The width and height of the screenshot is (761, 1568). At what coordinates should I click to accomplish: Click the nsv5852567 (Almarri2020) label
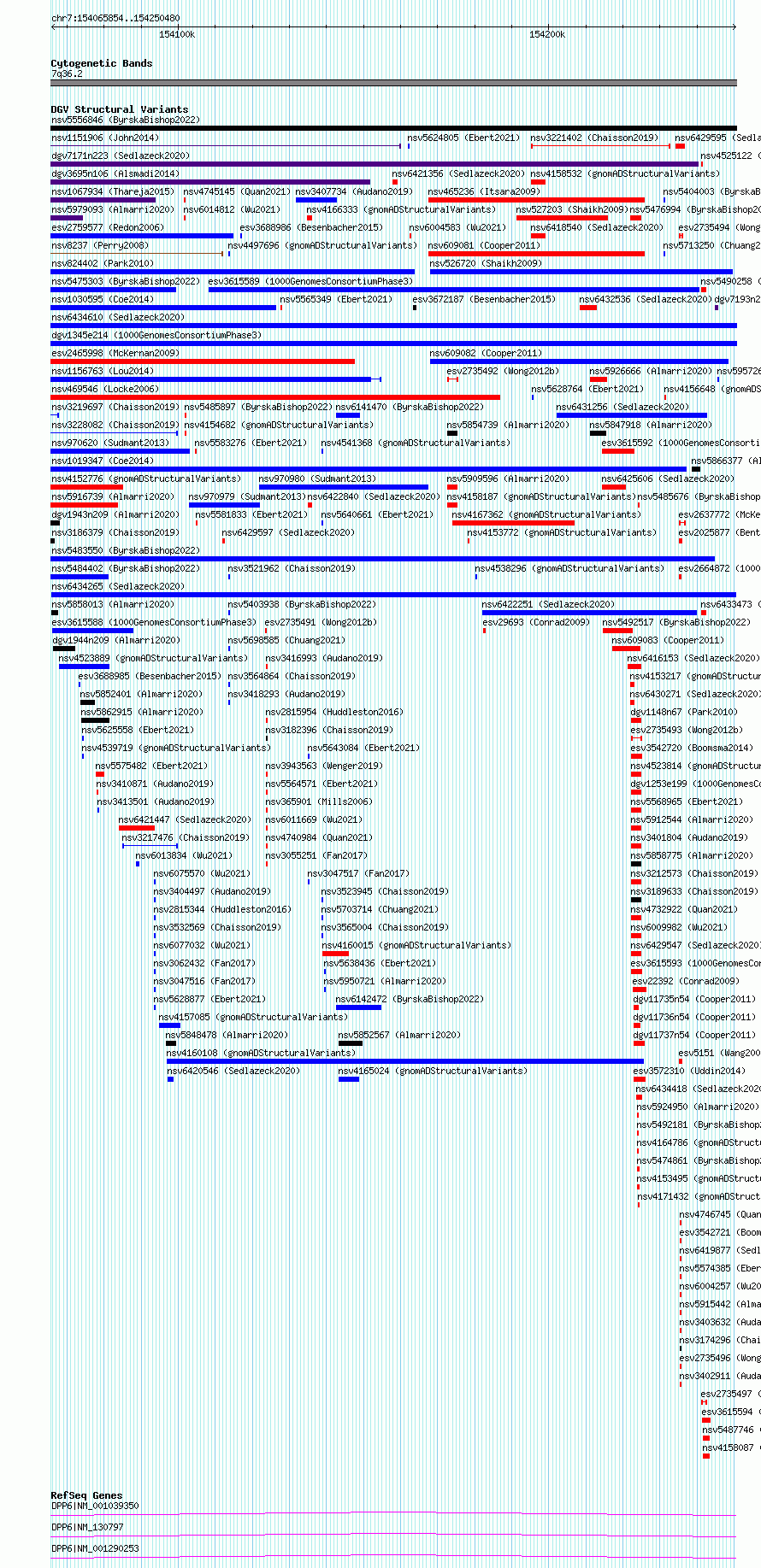(x=400, y=1035)
